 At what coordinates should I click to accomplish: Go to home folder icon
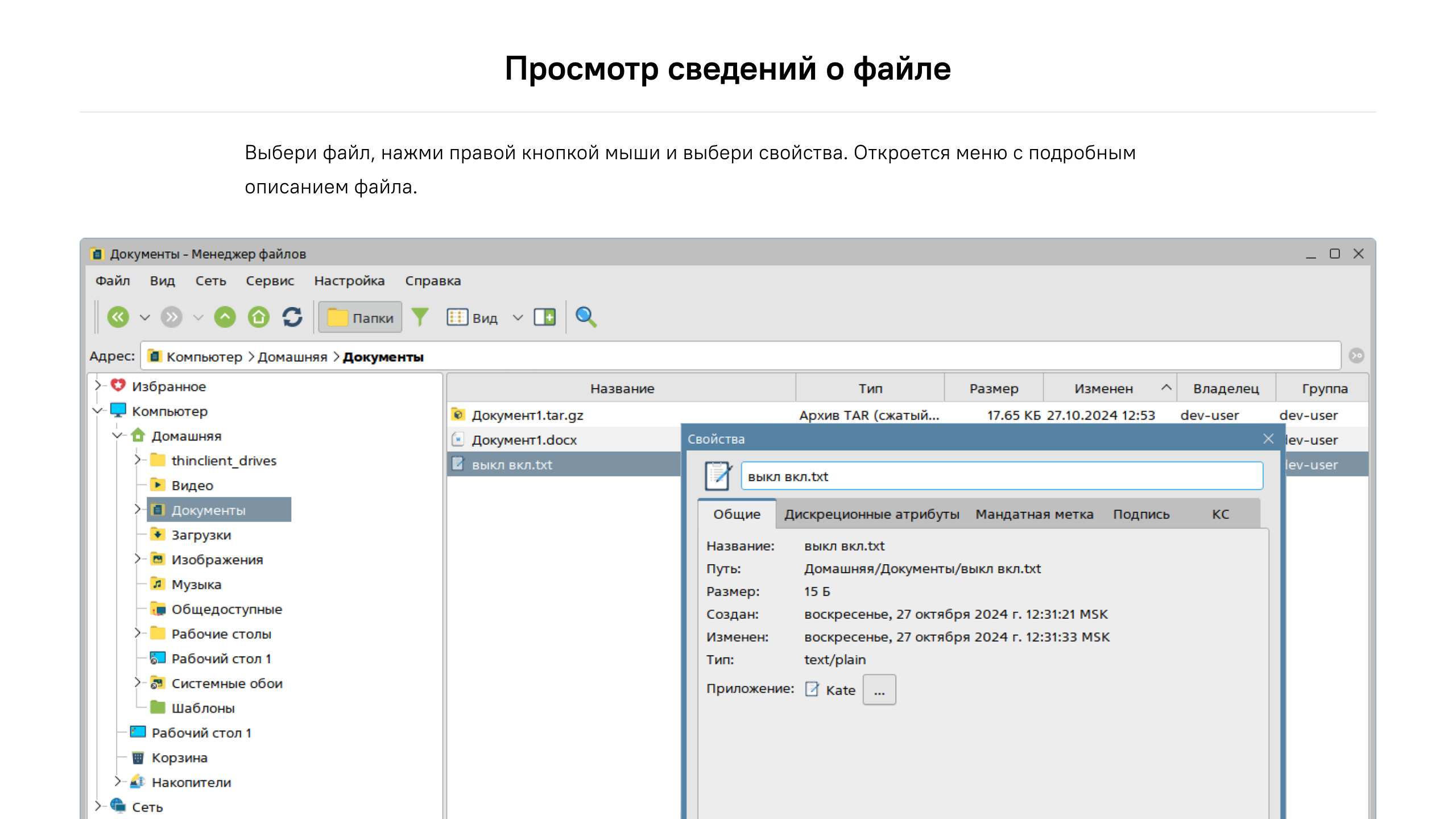click(x=259, y=317)
